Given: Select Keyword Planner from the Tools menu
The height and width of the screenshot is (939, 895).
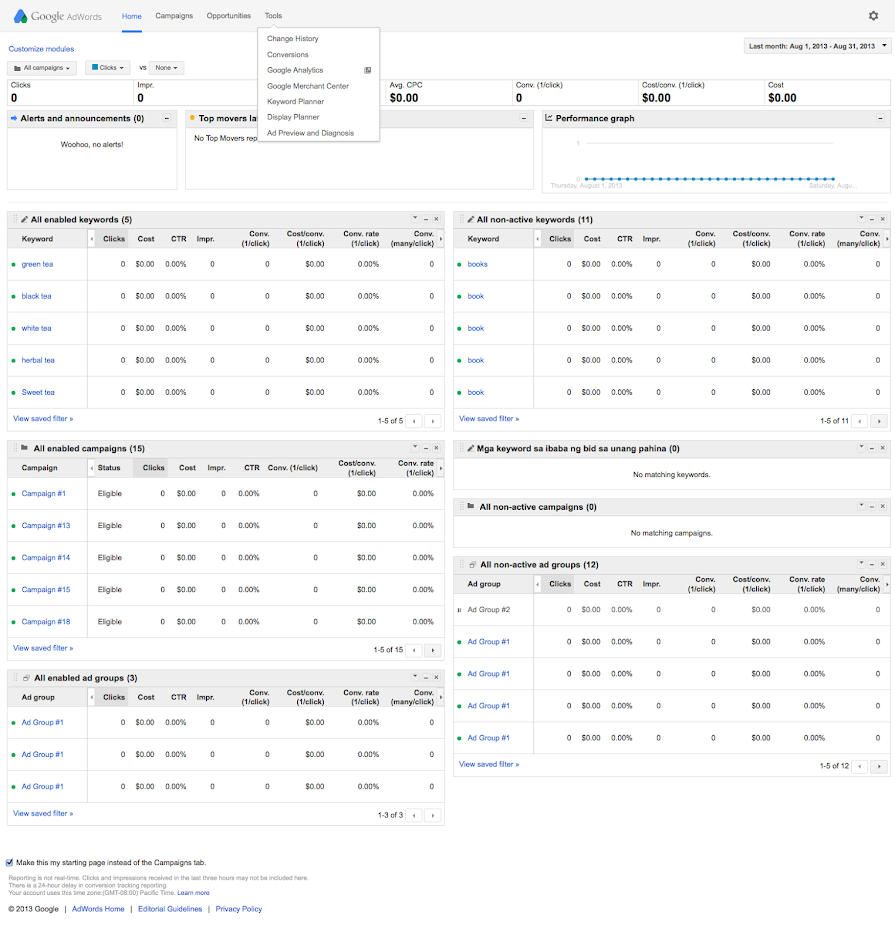Looking at the screenshot, I should coord(296,101).
